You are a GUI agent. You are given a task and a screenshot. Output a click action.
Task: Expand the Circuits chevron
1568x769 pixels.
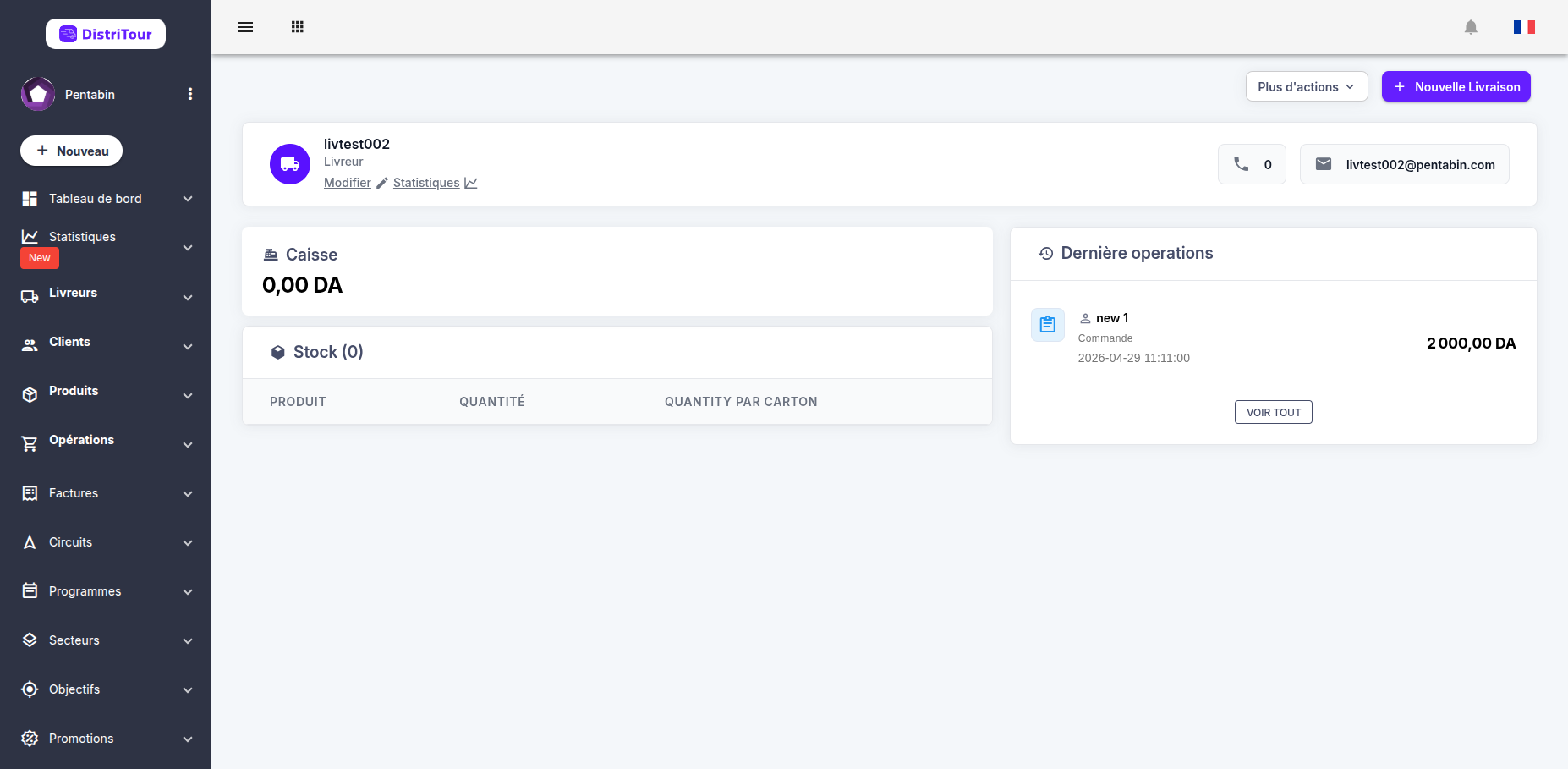coord(188,542)
